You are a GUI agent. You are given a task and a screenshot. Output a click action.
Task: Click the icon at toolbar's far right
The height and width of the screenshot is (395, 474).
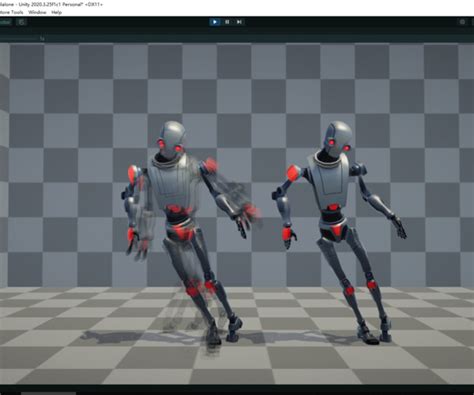point(462,22)
